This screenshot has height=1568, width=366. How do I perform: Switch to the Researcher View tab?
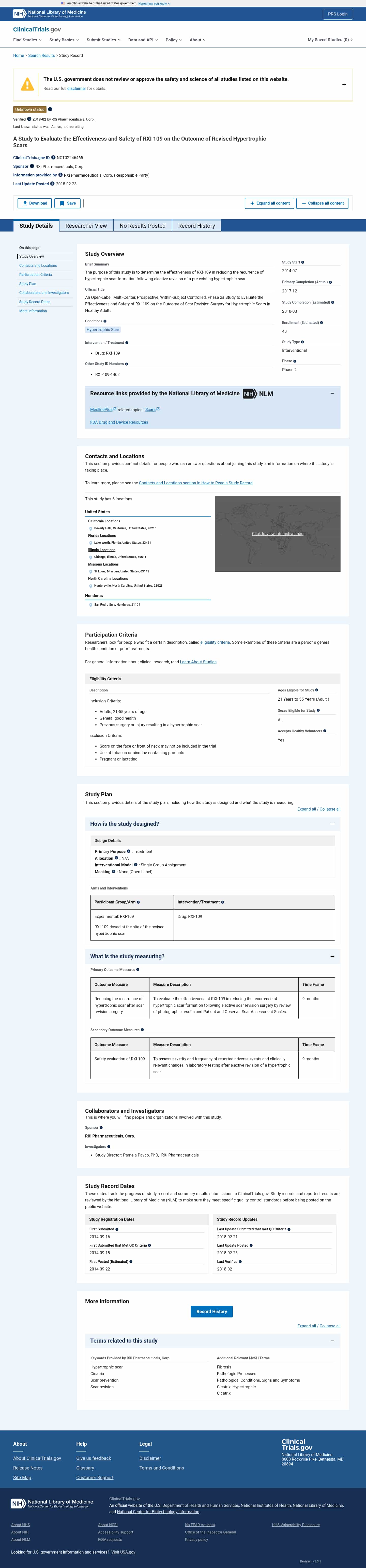86,226
